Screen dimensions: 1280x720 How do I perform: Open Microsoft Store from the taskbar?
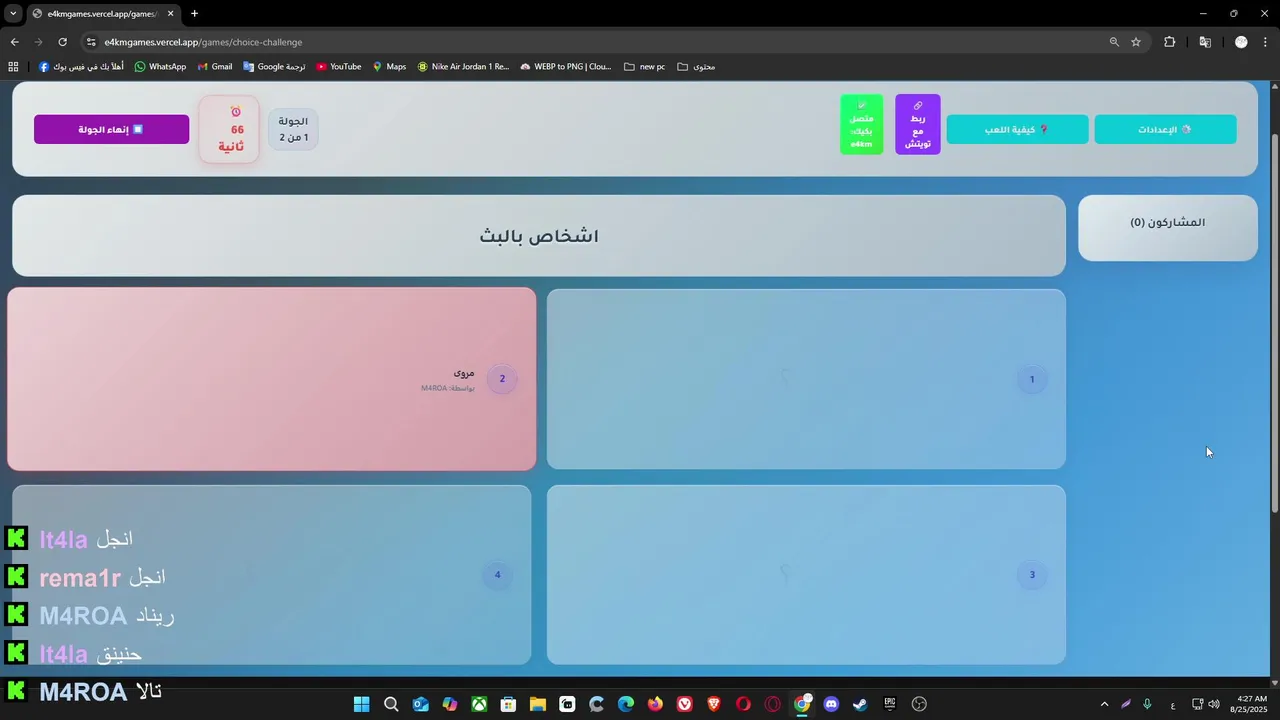508,704
